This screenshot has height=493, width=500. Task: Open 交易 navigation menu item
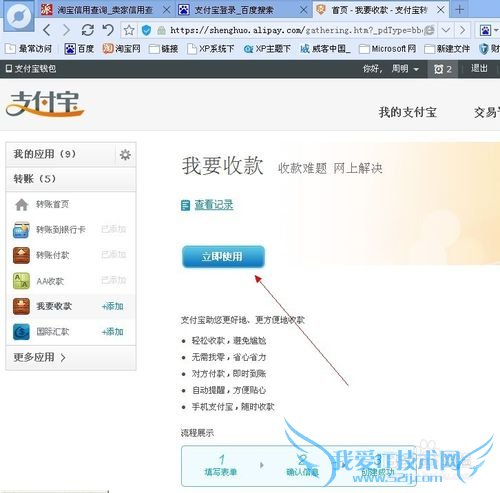(487, 112)
